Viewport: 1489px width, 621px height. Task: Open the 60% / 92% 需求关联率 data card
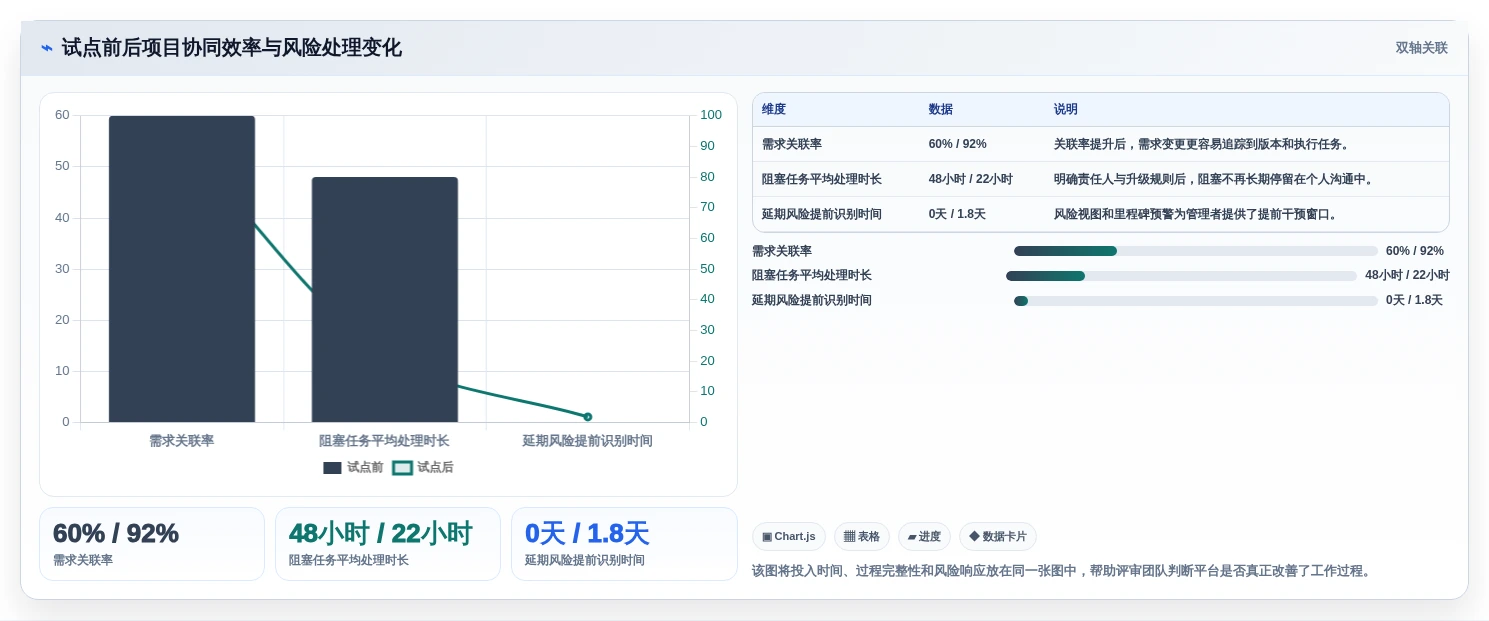tap(152, 544)
